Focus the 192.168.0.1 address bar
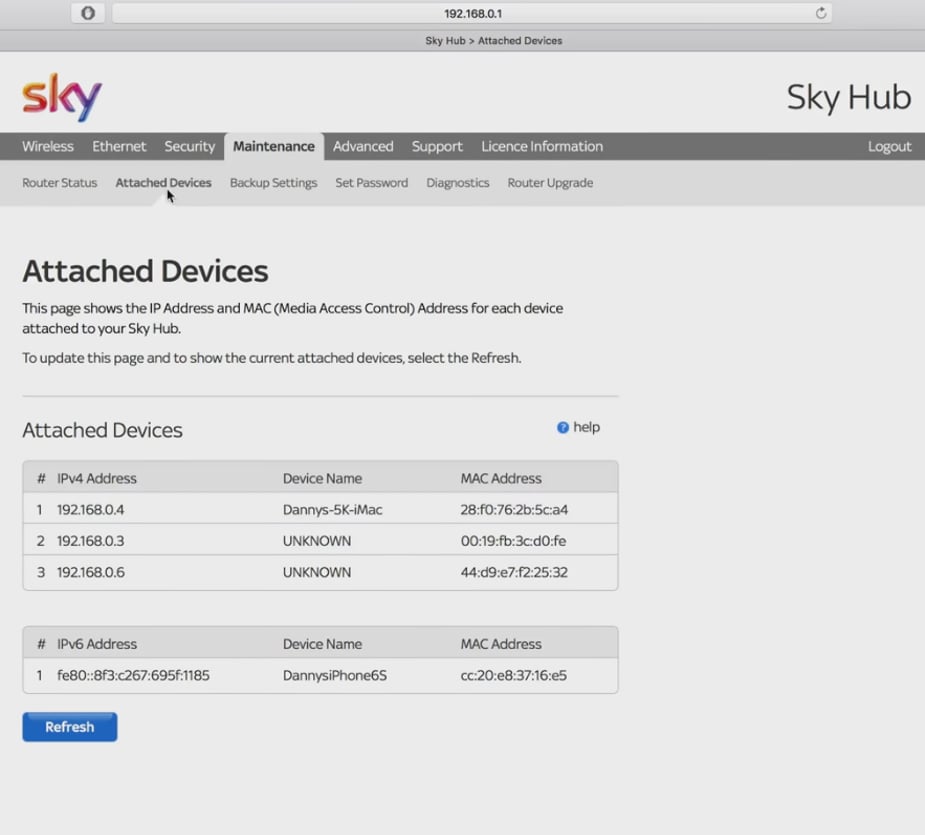Viewport: 925px width, 835px height. [472, 13]
